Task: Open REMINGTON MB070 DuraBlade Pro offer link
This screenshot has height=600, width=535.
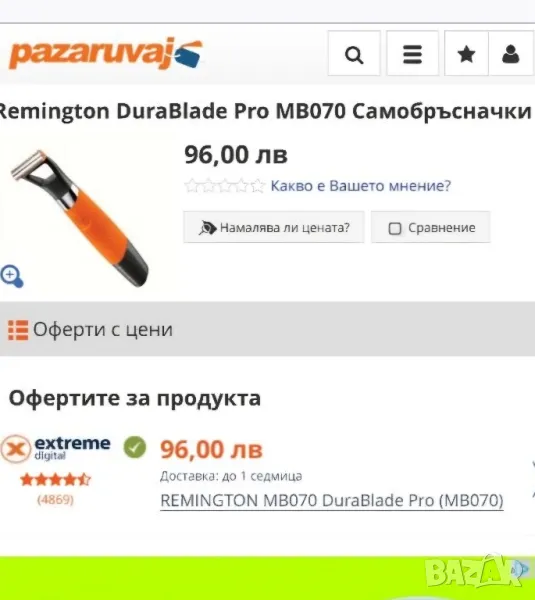Action: point(332,501)
